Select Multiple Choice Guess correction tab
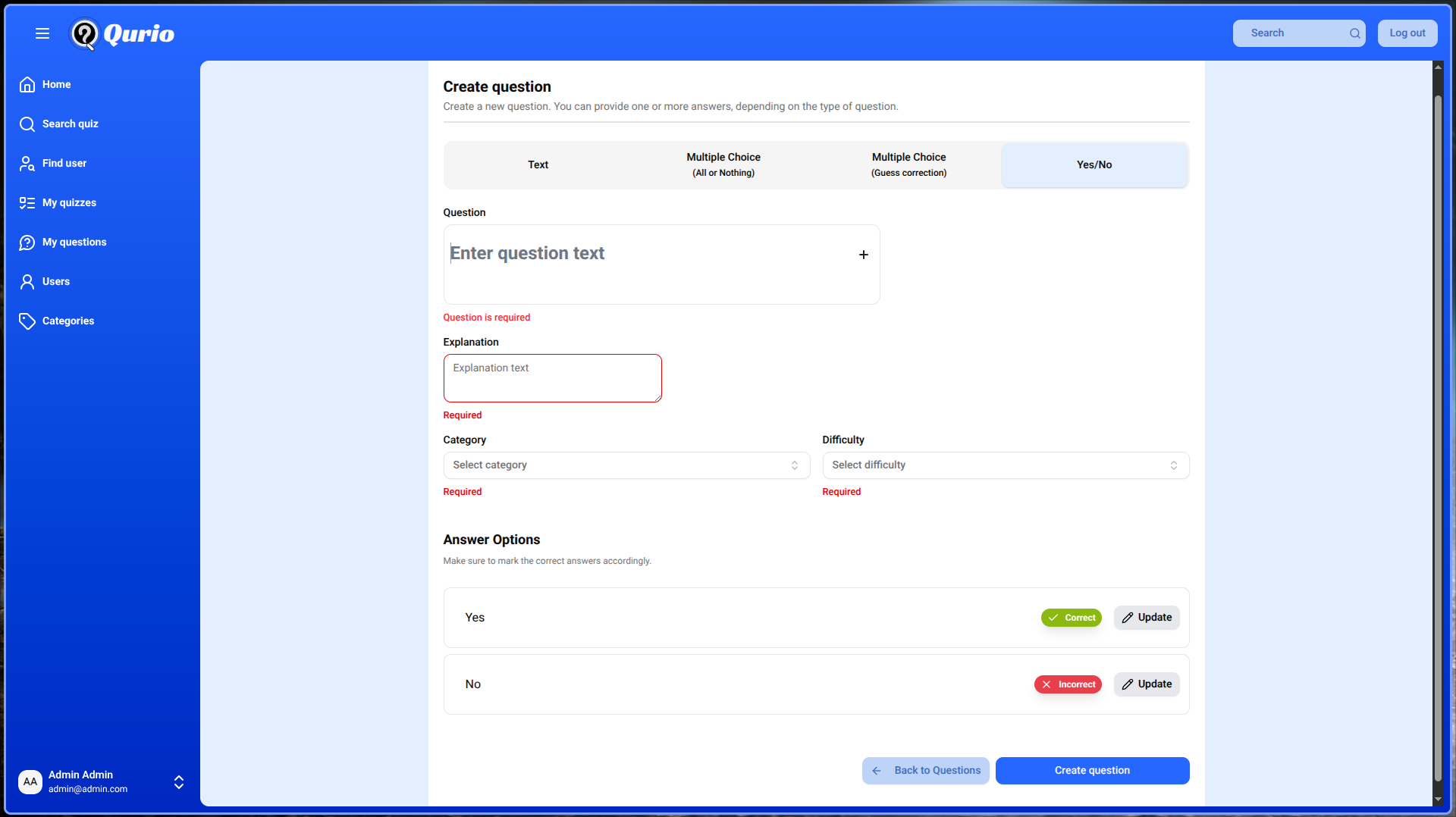 (908, 164)
